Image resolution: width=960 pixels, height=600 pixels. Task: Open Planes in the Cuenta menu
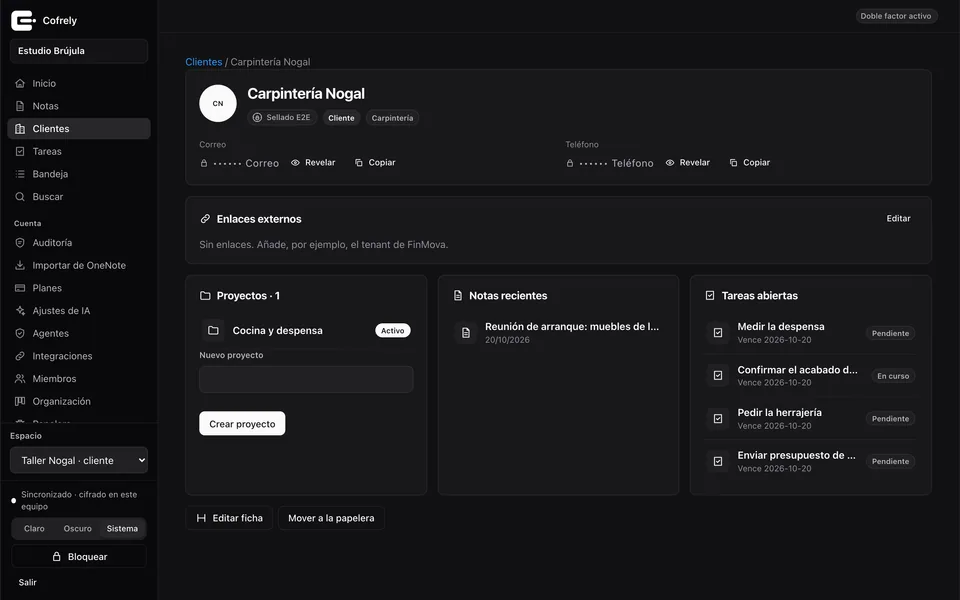click(x=79, y=288)
